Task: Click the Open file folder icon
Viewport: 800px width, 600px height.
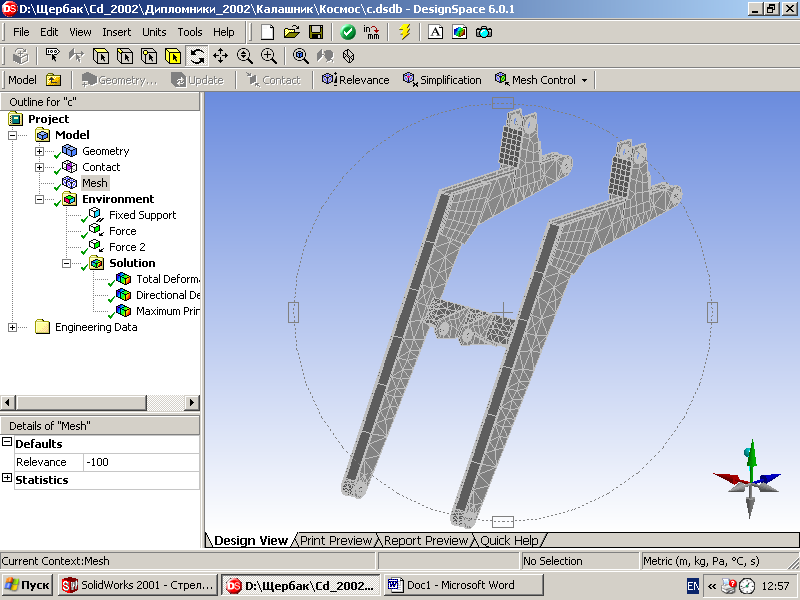Action: click(x=292, y=32)
